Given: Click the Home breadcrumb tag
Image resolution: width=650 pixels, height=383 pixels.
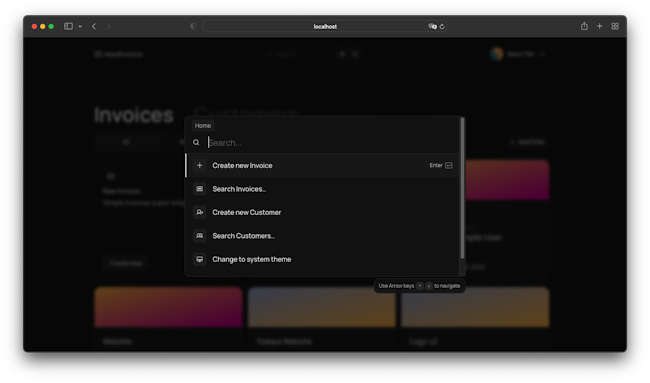Looking at the screenshot, I should (203, 126).
